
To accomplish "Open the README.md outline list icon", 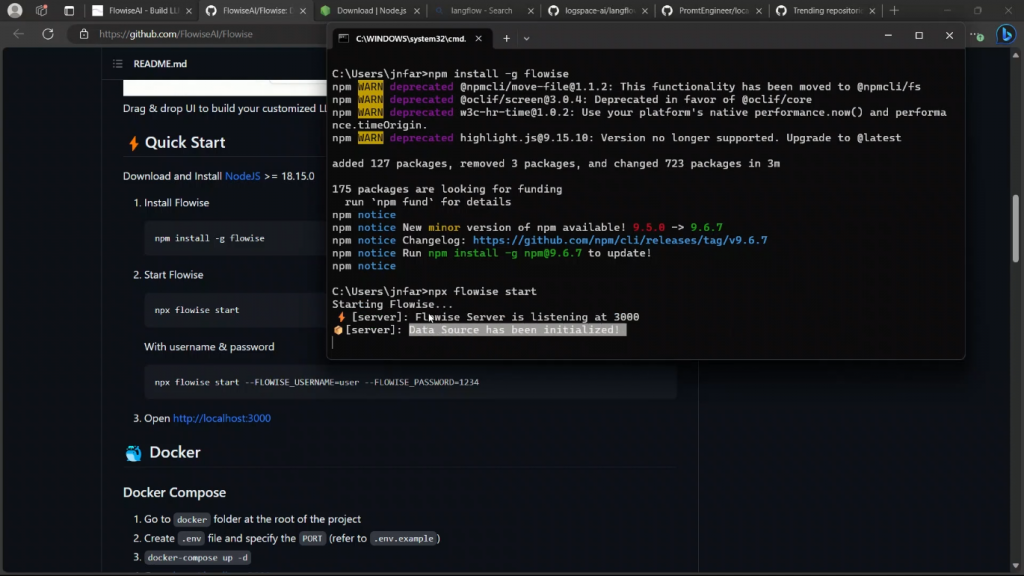I will point(119,64).
